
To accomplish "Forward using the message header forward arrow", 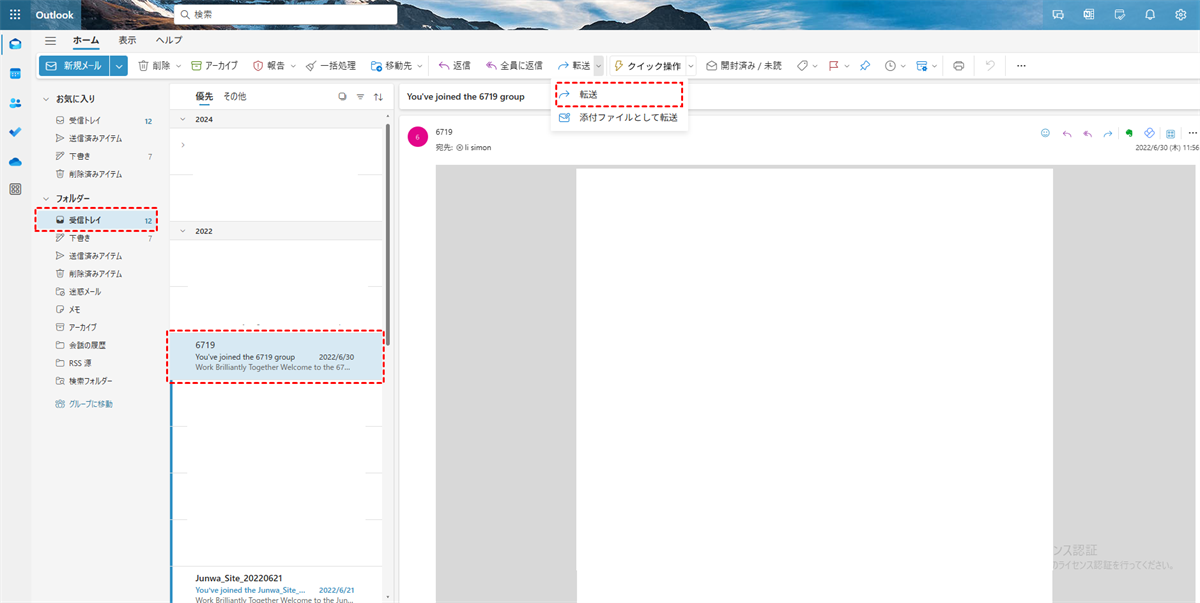I will [1107, 133].
